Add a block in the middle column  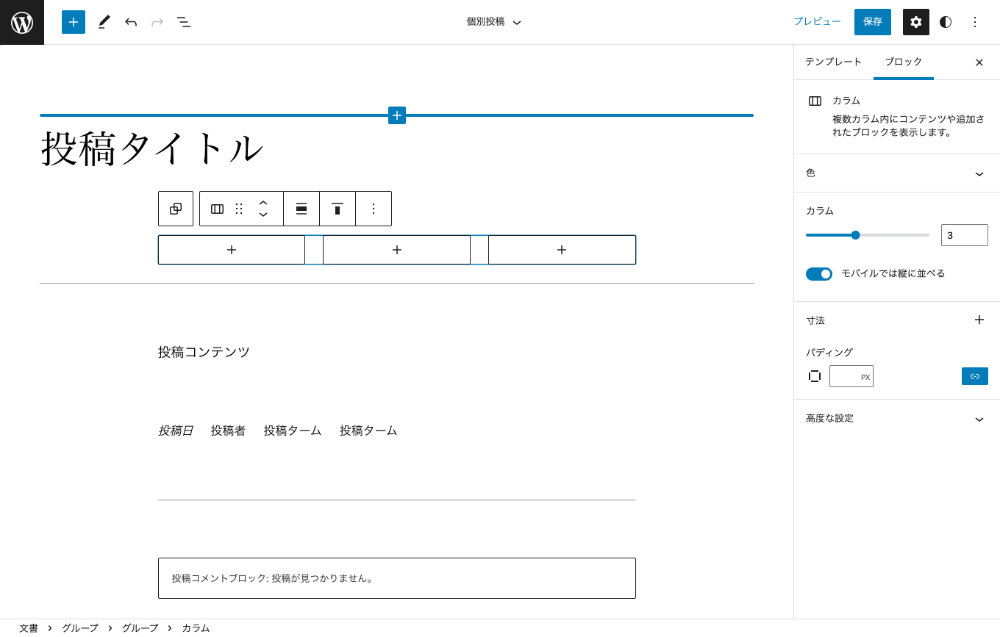397,250
